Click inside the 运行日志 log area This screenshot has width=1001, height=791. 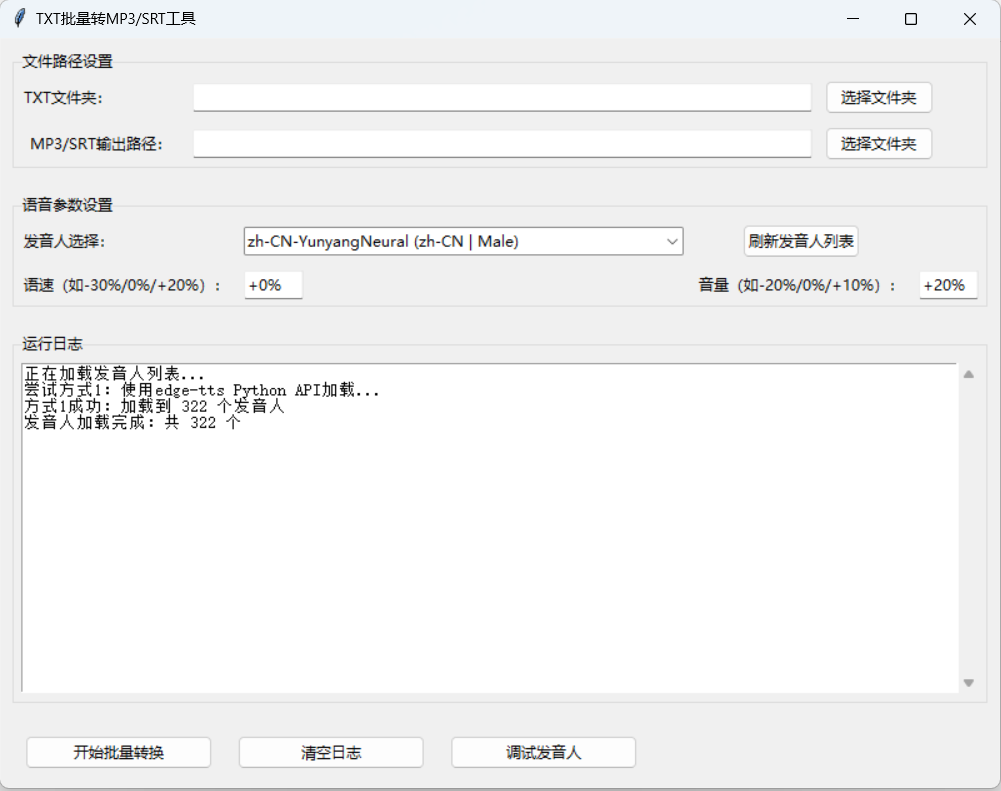480,520
